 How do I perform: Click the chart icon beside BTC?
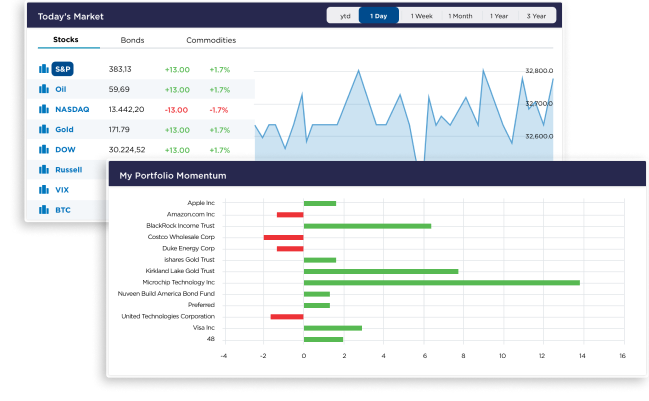point(43,210)
